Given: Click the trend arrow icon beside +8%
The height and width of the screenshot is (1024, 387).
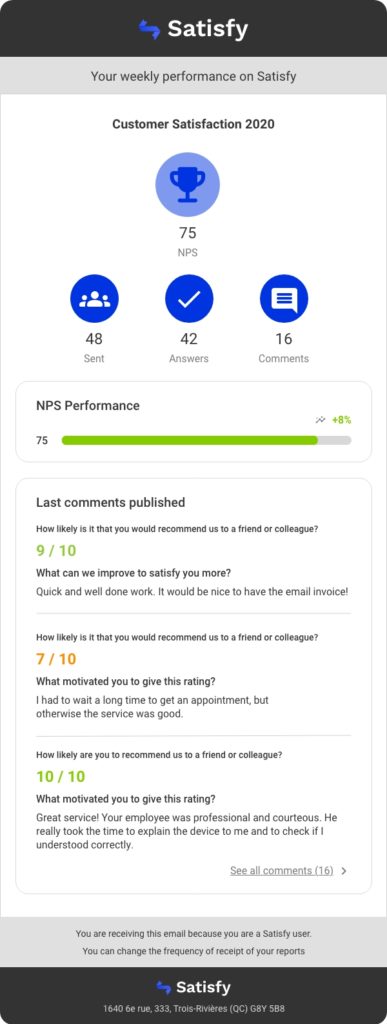Looking at the screenshot, I should click(320, 420).
